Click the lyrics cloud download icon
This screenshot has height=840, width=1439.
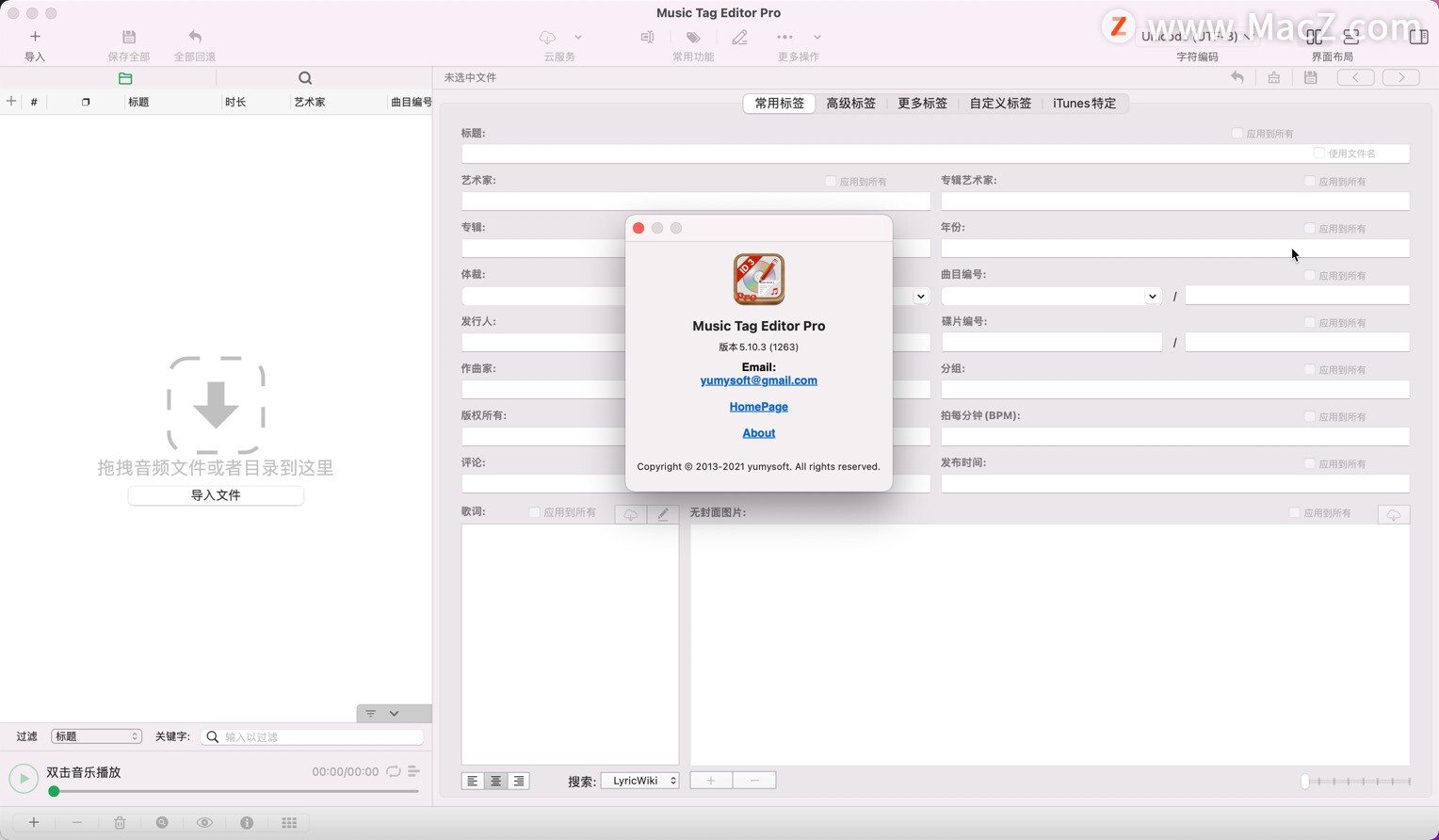point(630,514)
